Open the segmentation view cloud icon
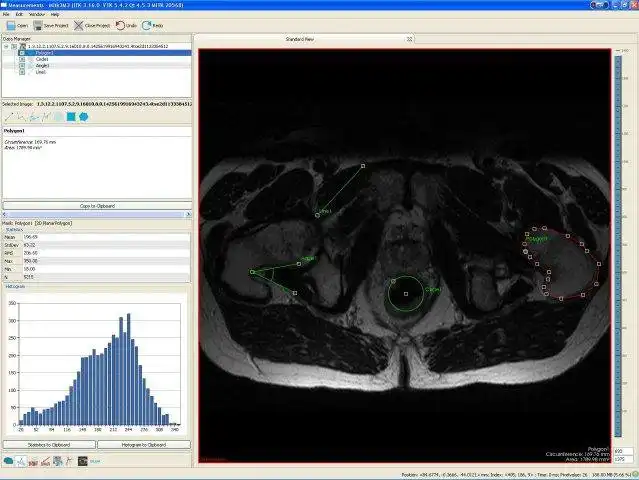This screenshot has height=480, width=639. 8,461
